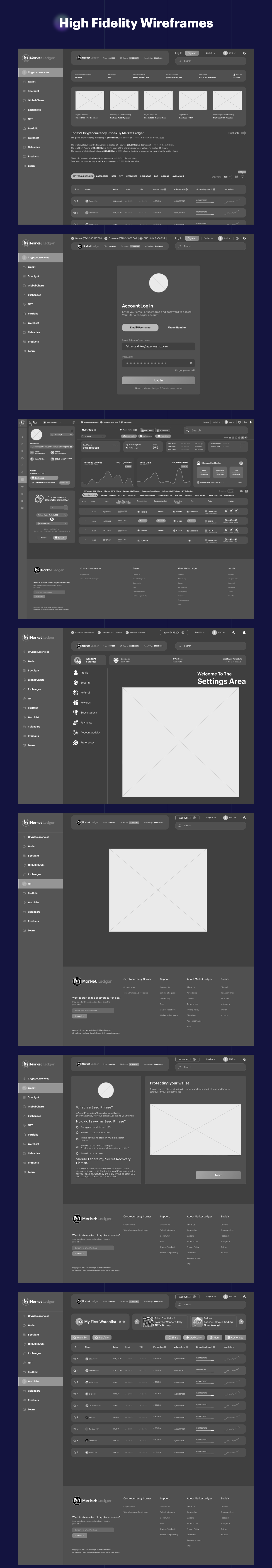The width and height of the screenshot is (272, 1568).
Task: Click the filter icon above top homepage price table
Action: pos(242,177)
